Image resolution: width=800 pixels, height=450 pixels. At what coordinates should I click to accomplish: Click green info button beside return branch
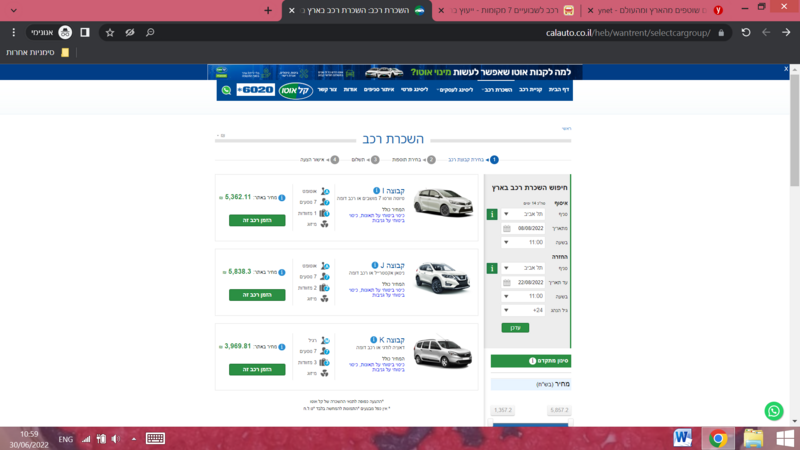(492, 268)
